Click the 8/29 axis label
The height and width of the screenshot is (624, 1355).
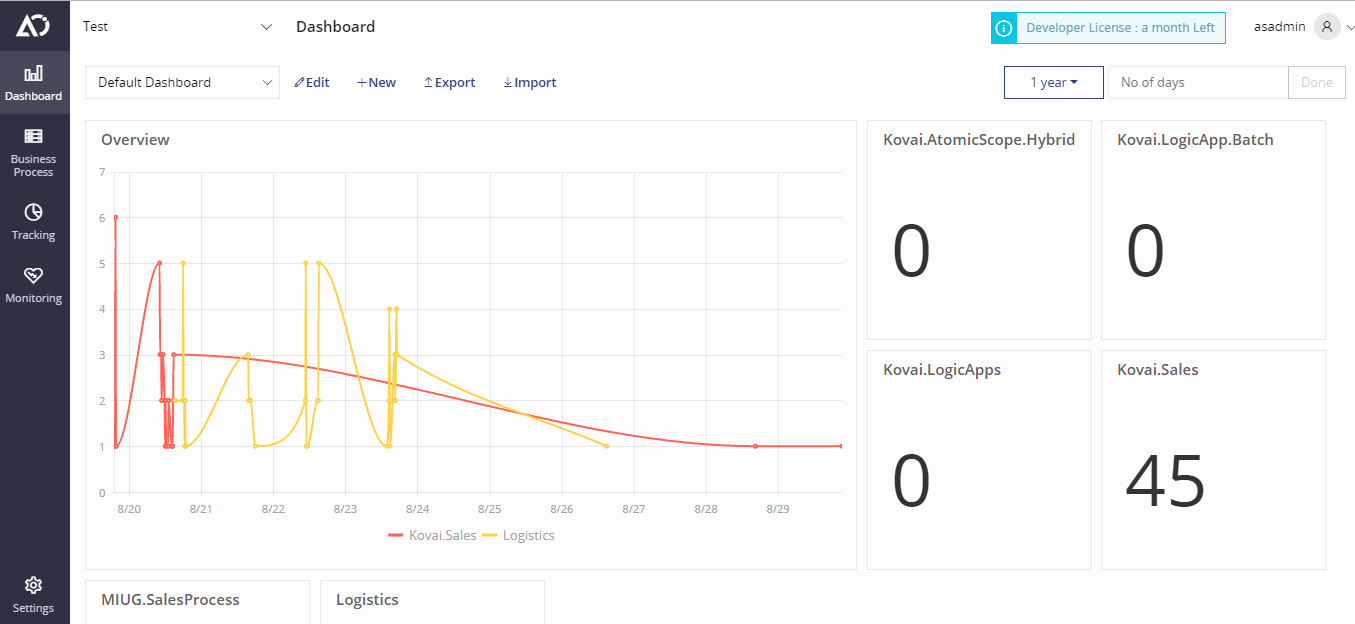click(778, 509)
